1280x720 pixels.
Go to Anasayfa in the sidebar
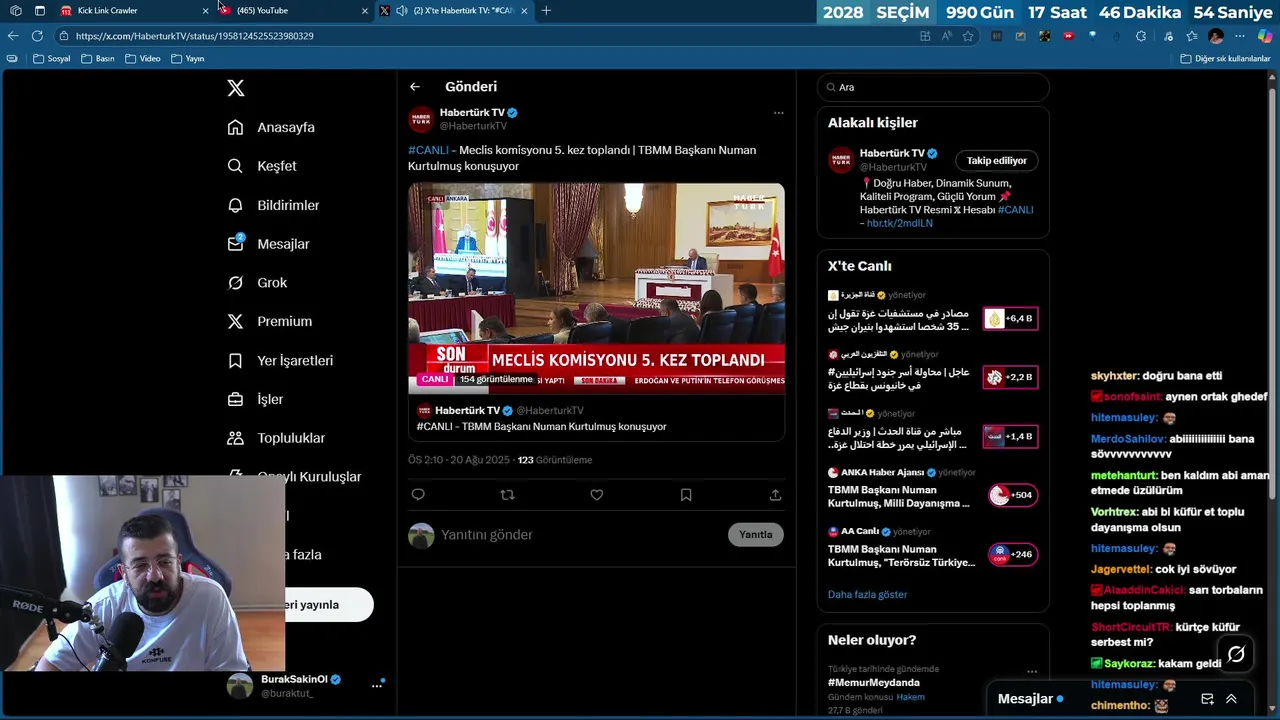point(271,127)
